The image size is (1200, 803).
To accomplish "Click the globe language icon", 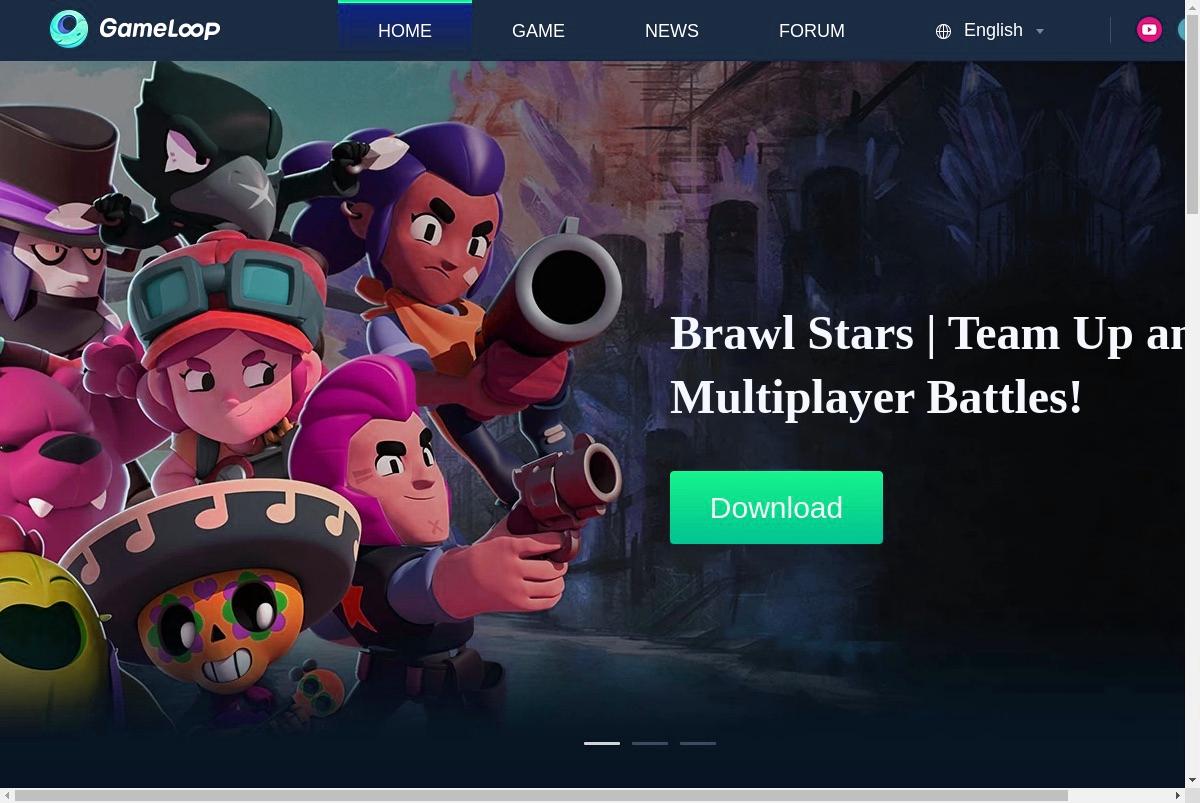I will 943,31.
